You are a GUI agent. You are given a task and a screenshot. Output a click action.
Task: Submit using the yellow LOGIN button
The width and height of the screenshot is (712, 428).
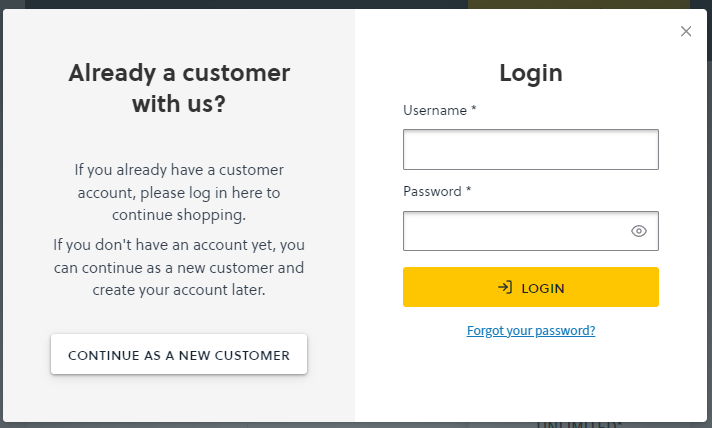(x=530, y=287)
